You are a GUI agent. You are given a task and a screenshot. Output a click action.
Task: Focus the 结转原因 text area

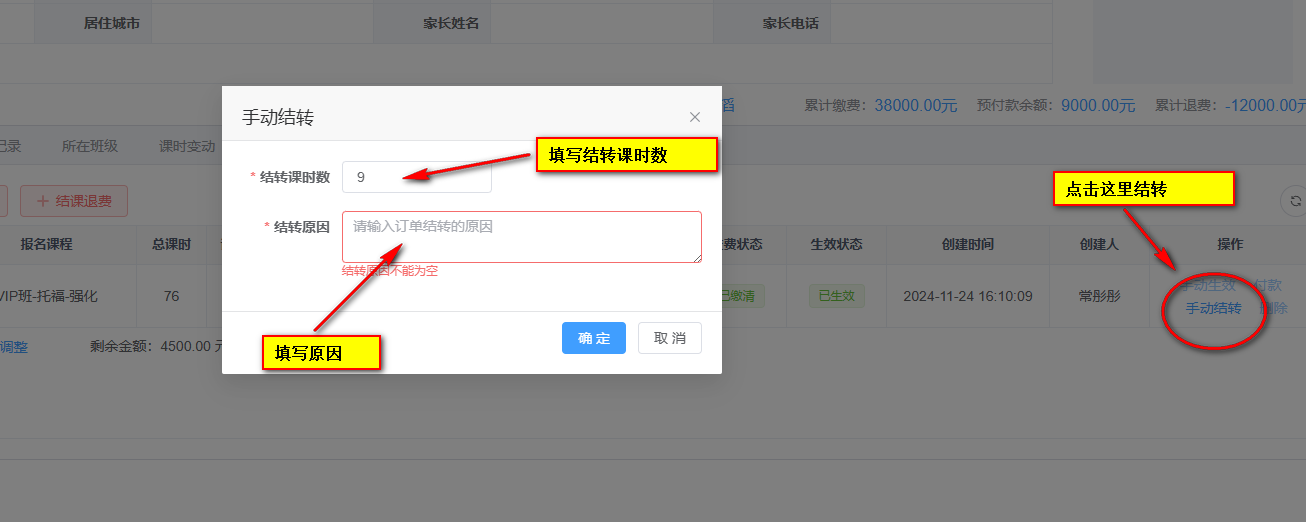click(x=521, y=237)
